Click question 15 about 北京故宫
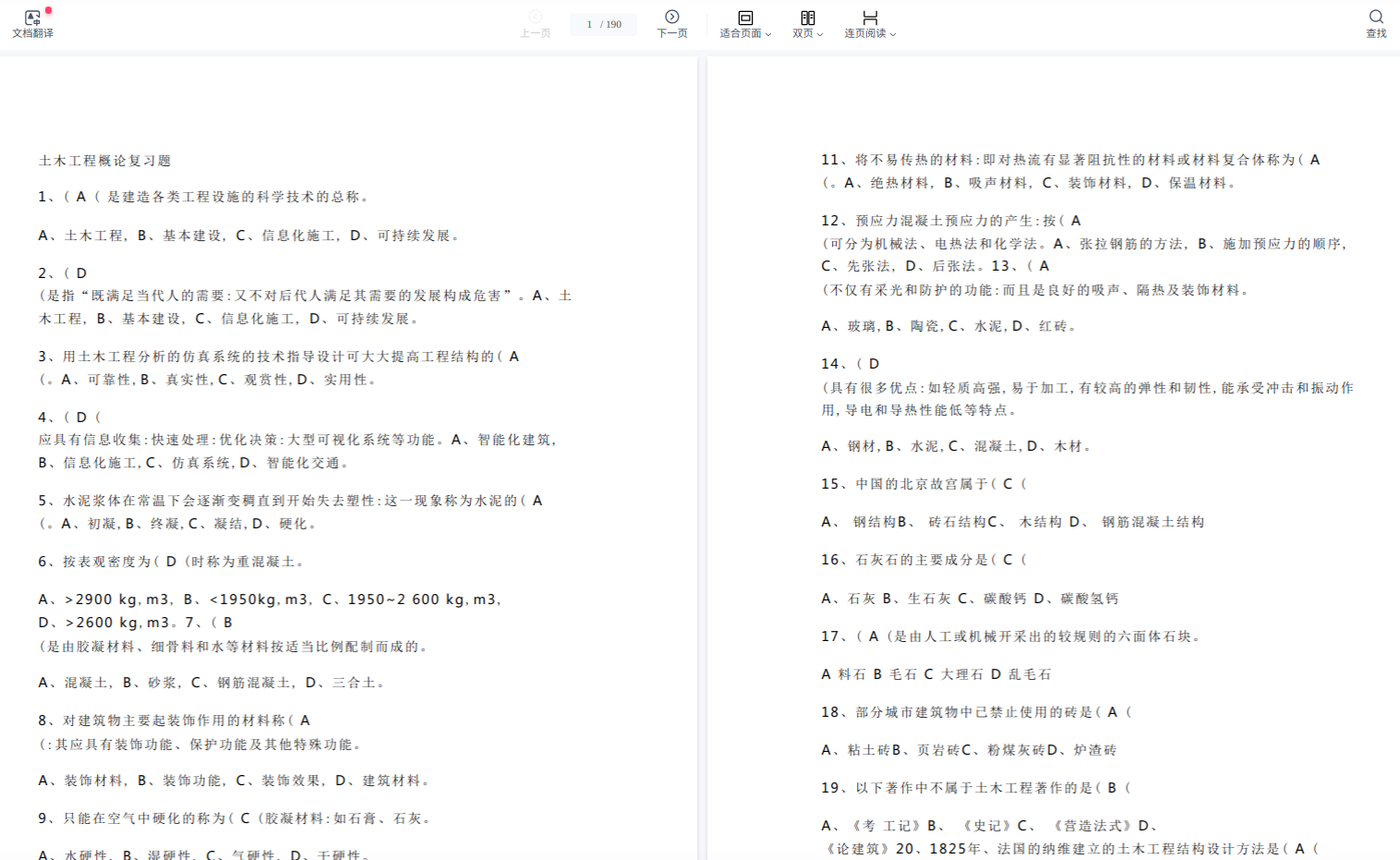The image size is (1400, 860). [x=923, y=484]
